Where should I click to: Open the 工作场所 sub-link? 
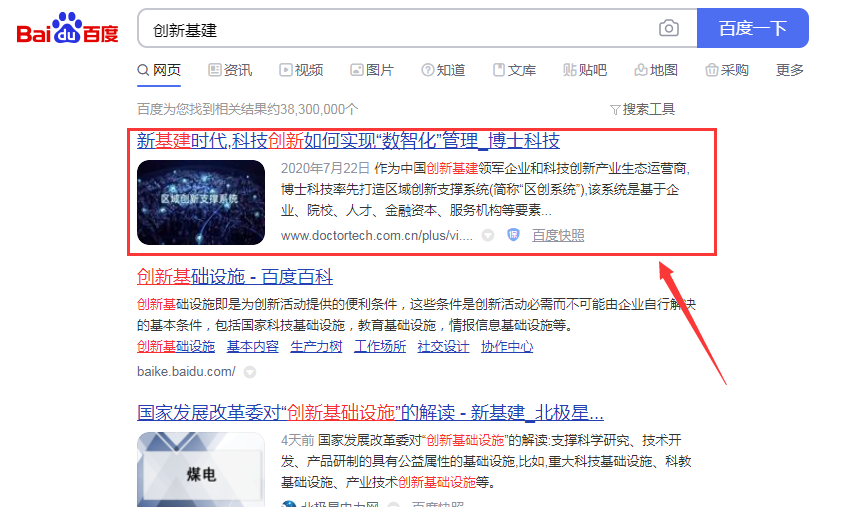pyautogui.click(x=380, y=346)
